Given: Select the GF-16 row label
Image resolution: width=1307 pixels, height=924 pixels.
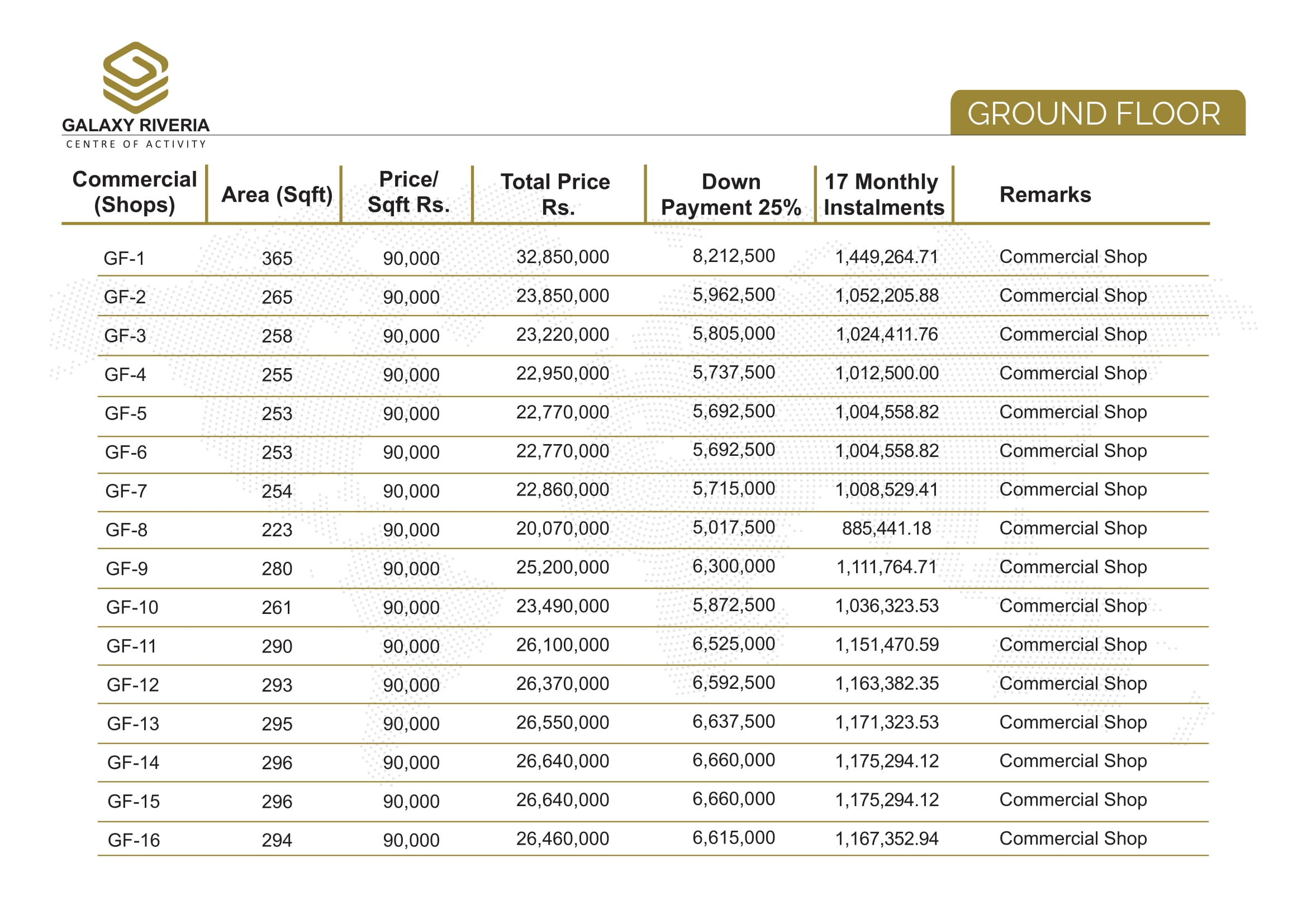Looking at the screenshot, I should click(x=134, y=840).
